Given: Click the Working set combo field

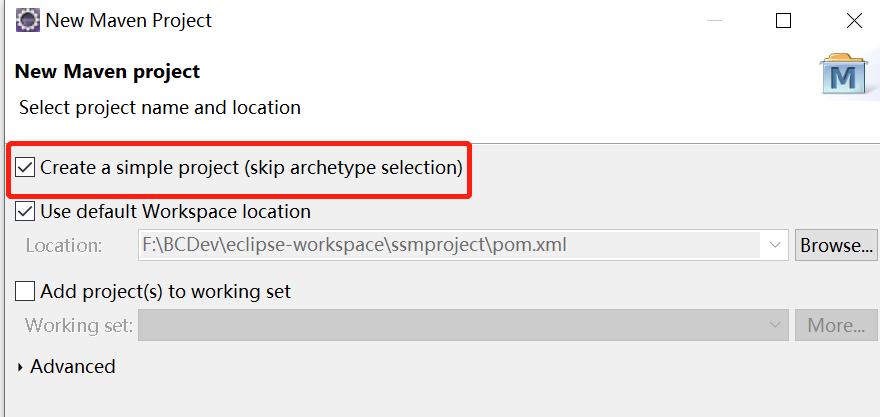Looking at the screenshot, I should coord(450,325).
